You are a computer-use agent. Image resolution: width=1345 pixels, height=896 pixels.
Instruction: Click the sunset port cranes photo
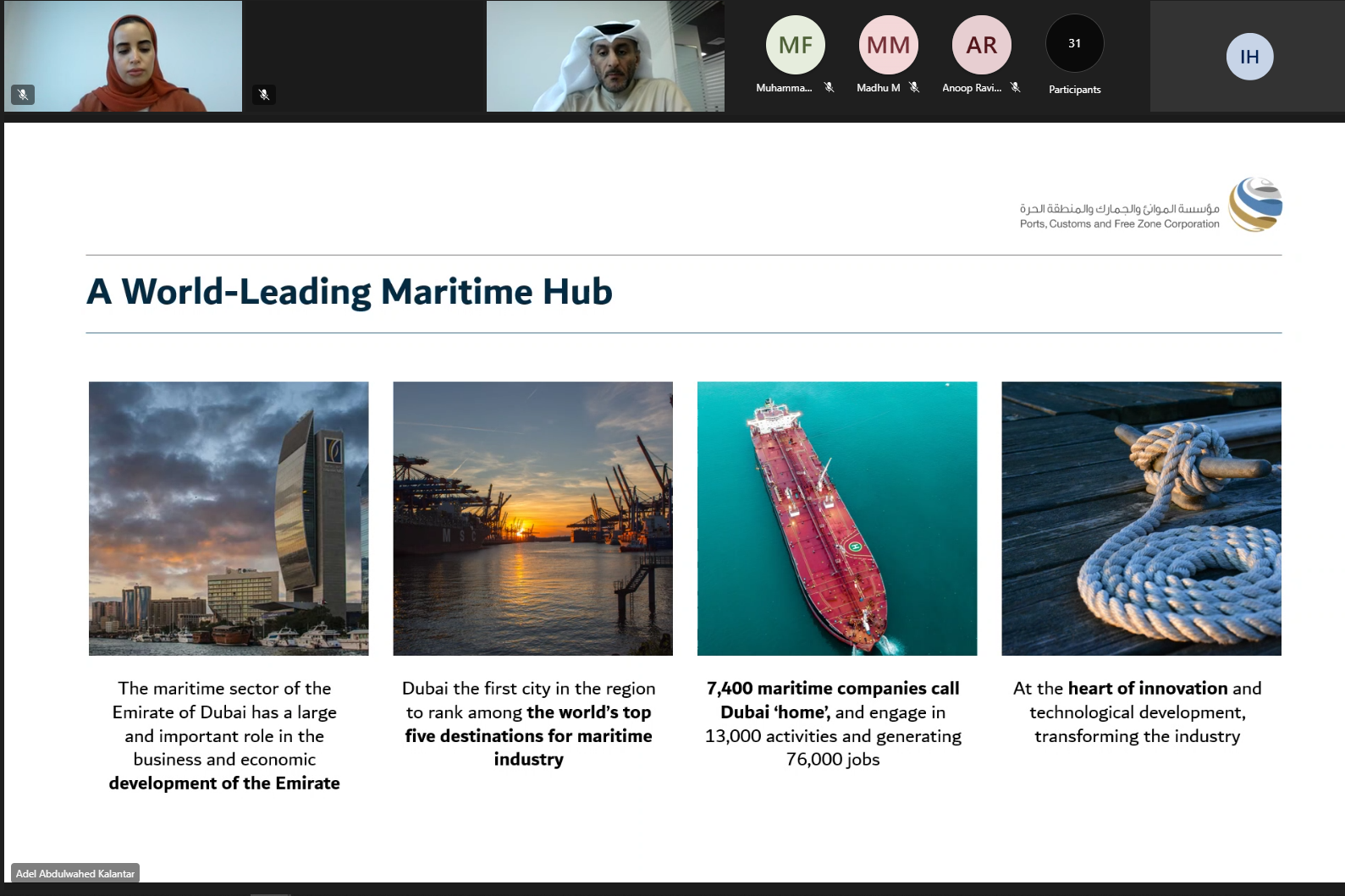tap(532, 518)
